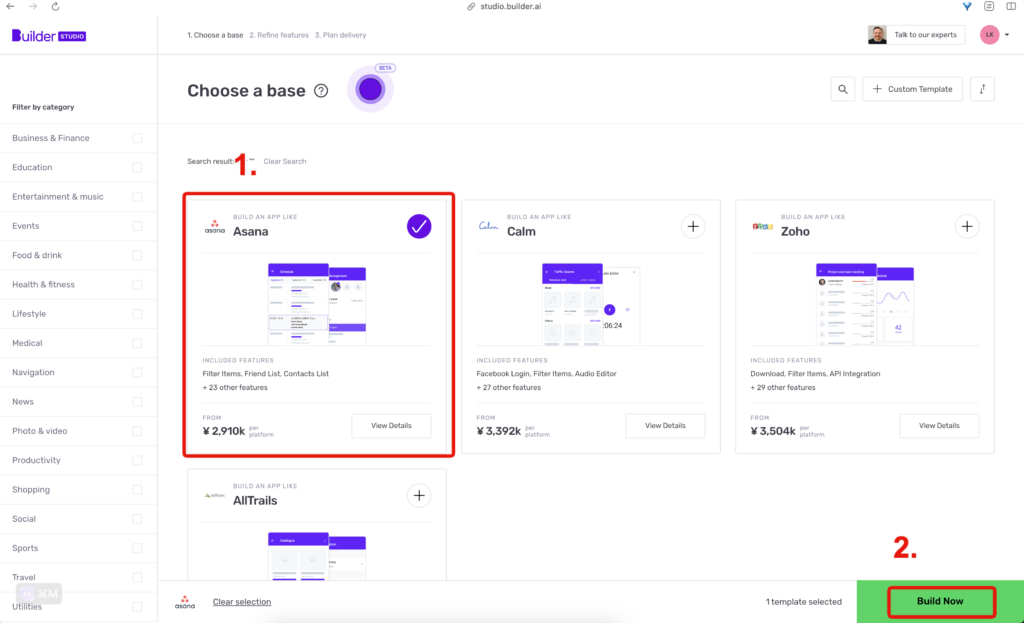View Details for Calm template
Image resolution: width=1024 pixels, height=623 pixels.
(x=665, y=426)
